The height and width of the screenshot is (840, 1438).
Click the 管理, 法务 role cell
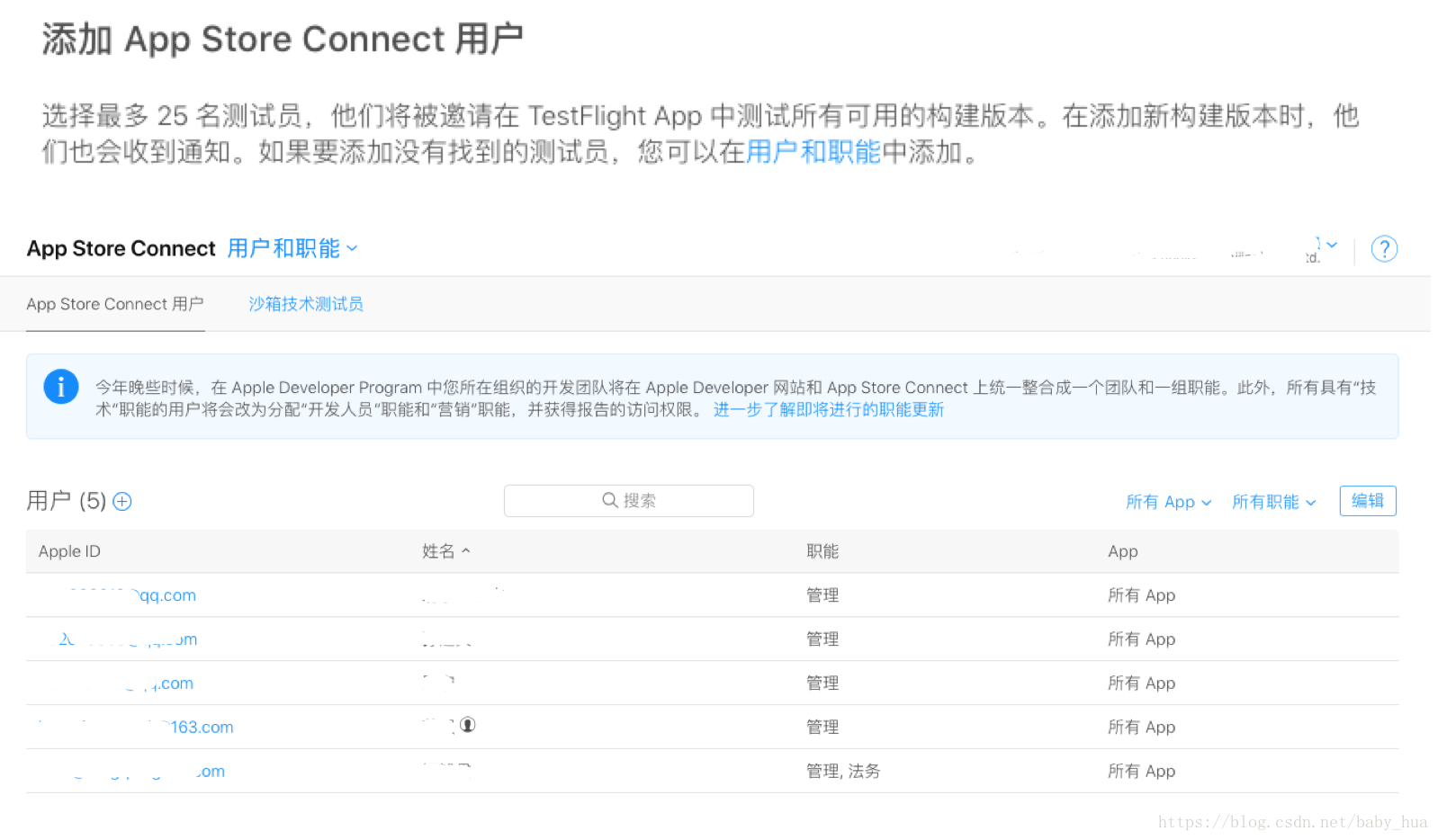coord(843,771)
